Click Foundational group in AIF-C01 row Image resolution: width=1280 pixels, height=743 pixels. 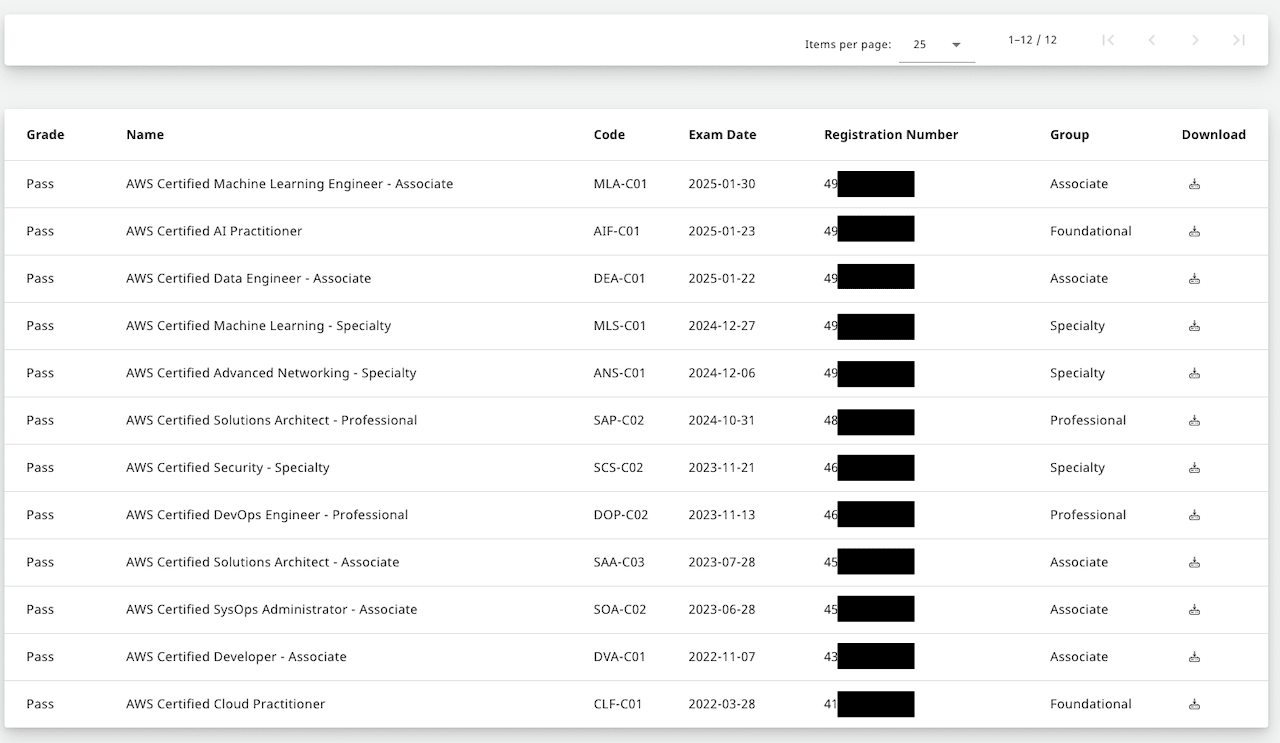(1091, 231)
